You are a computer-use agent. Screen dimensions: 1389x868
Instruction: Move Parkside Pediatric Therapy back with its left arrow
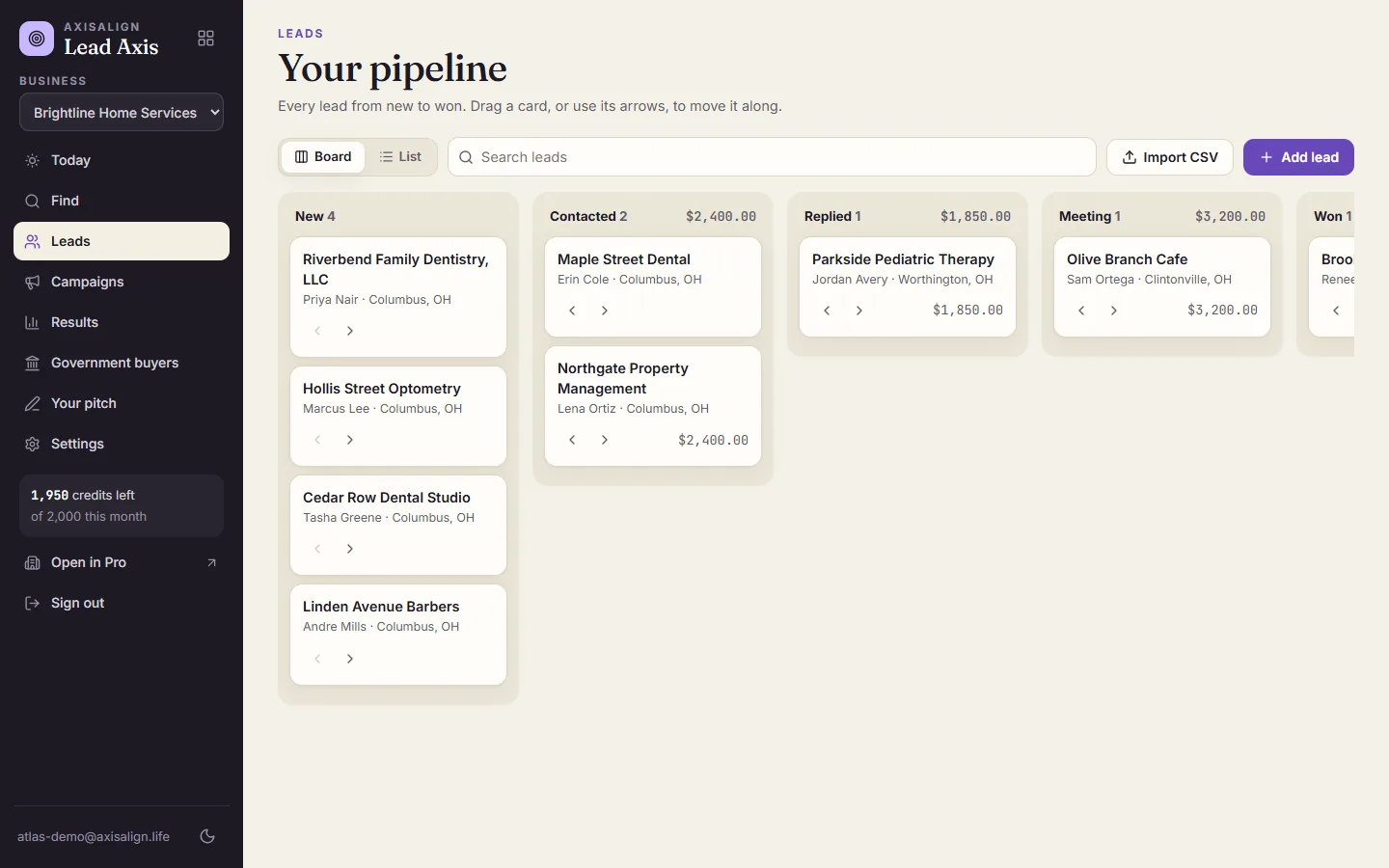point(827,311)
